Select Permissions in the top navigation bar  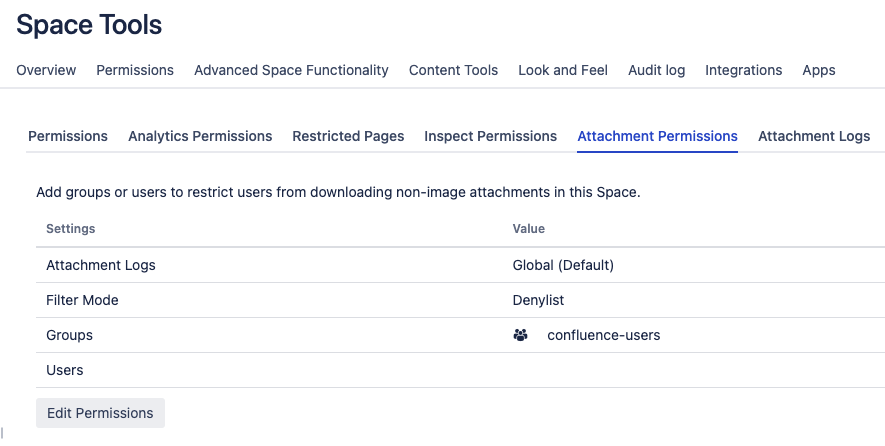coord(135,70)
